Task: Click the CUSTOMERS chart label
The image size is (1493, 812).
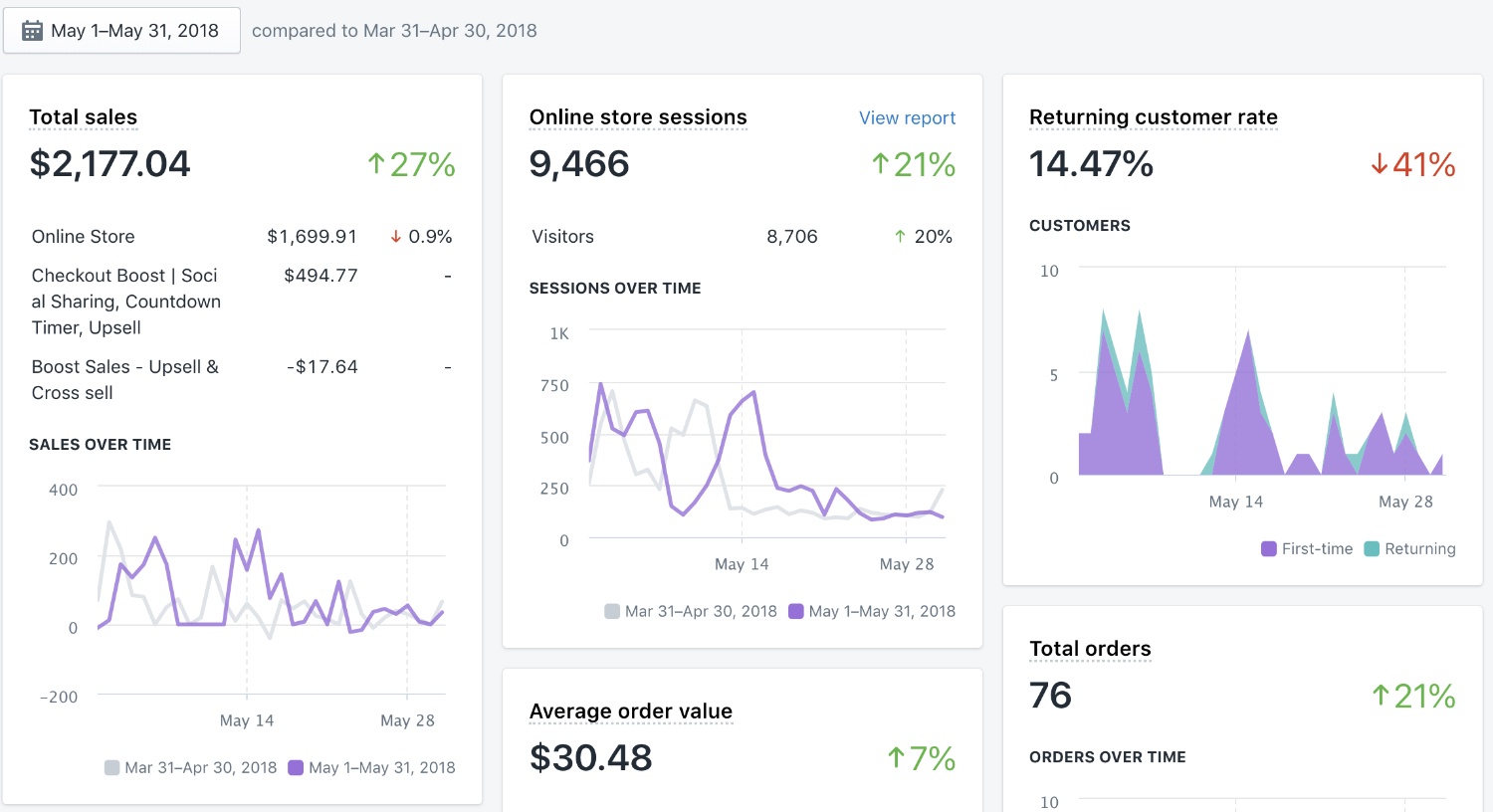Action: [1080, 226]
